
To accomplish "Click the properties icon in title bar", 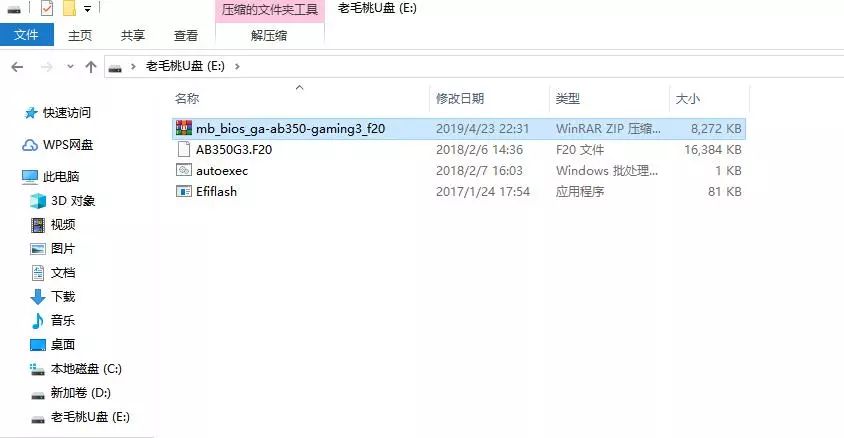I will [x=47, y=8].
